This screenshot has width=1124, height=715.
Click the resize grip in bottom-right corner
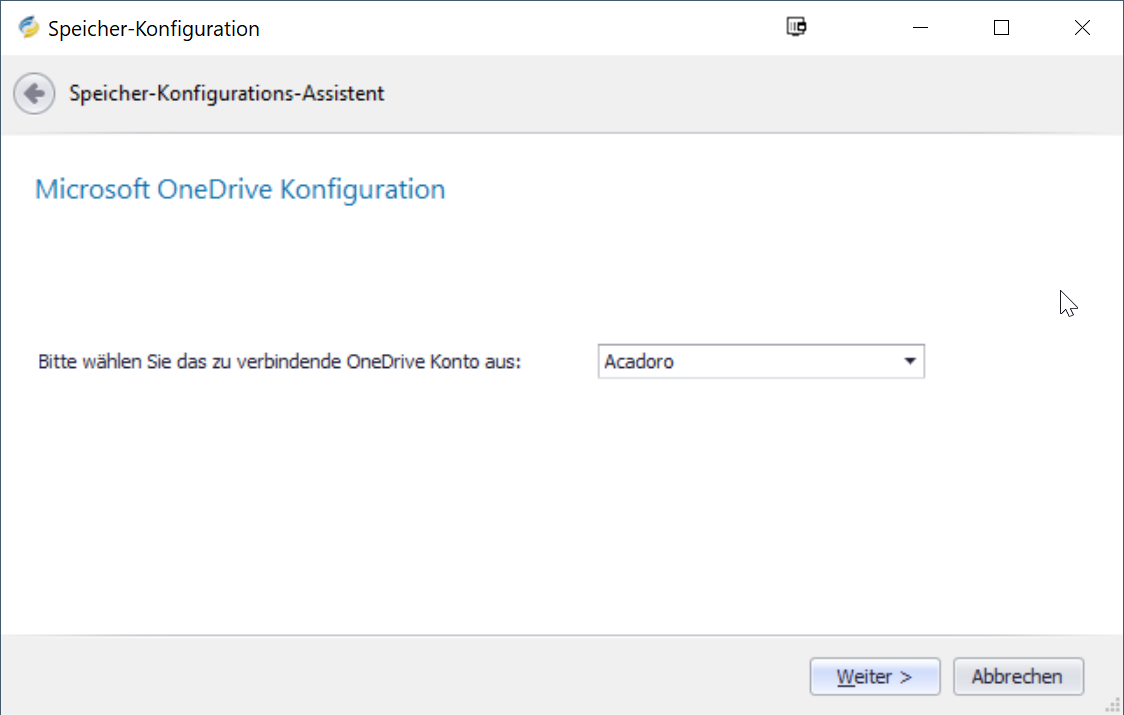click(1114, 705)
